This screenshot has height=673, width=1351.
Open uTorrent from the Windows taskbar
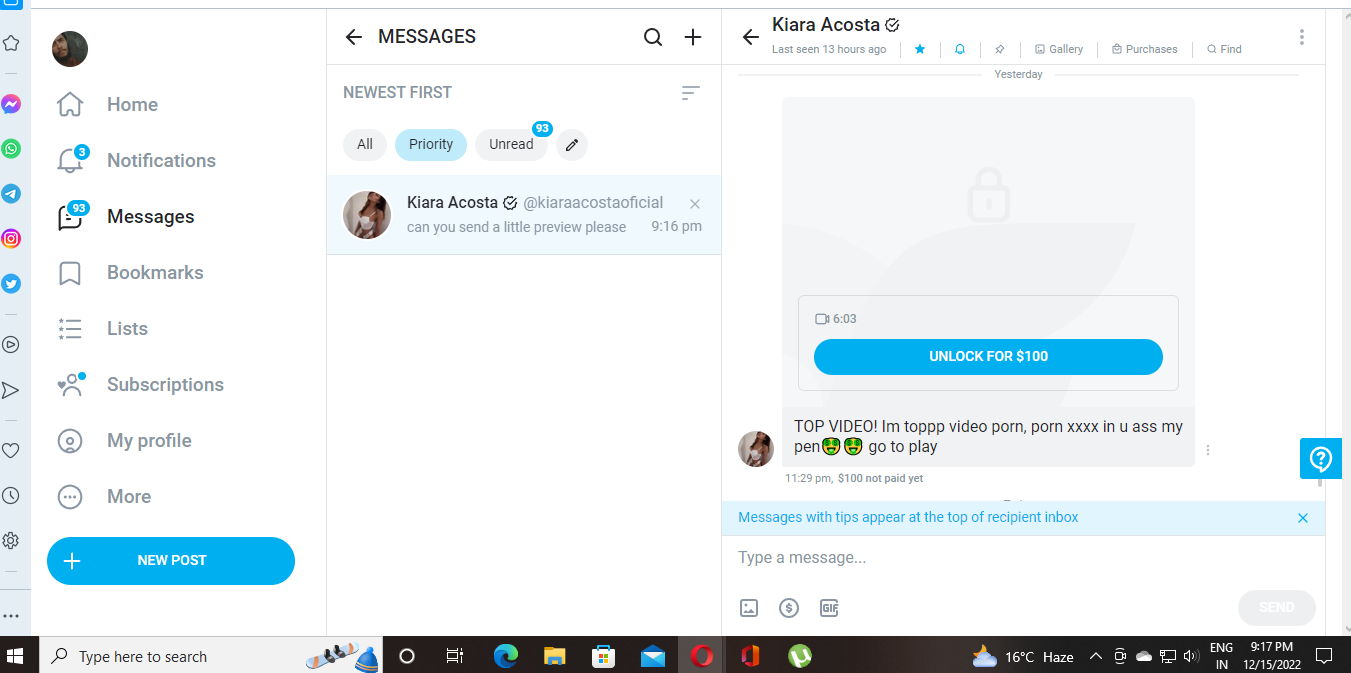click(799, 656)
